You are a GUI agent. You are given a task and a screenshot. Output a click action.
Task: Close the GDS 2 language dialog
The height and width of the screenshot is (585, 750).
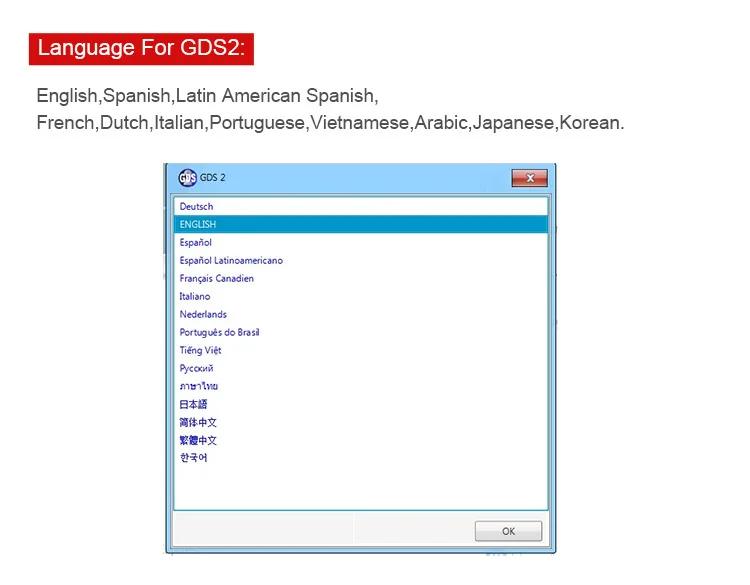click(529, 178)
